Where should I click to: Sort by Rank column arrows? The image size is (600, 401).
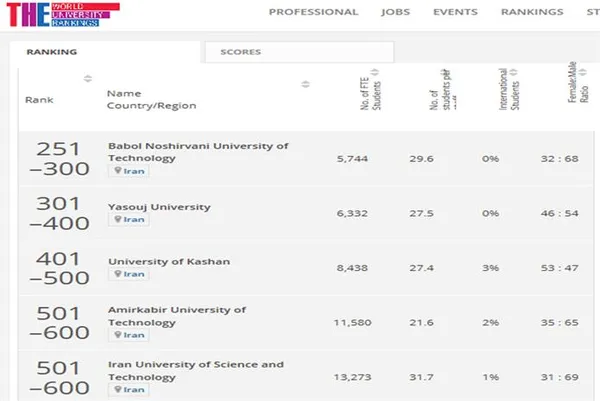coord(88,78)
